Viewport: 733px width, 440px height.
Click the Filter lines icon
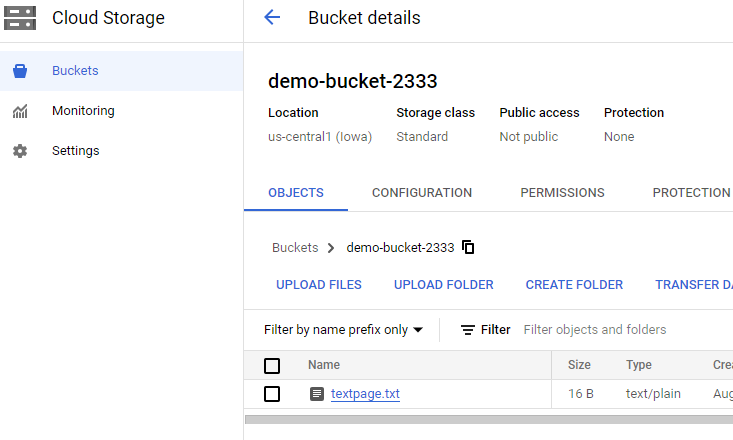click(467, 330)
